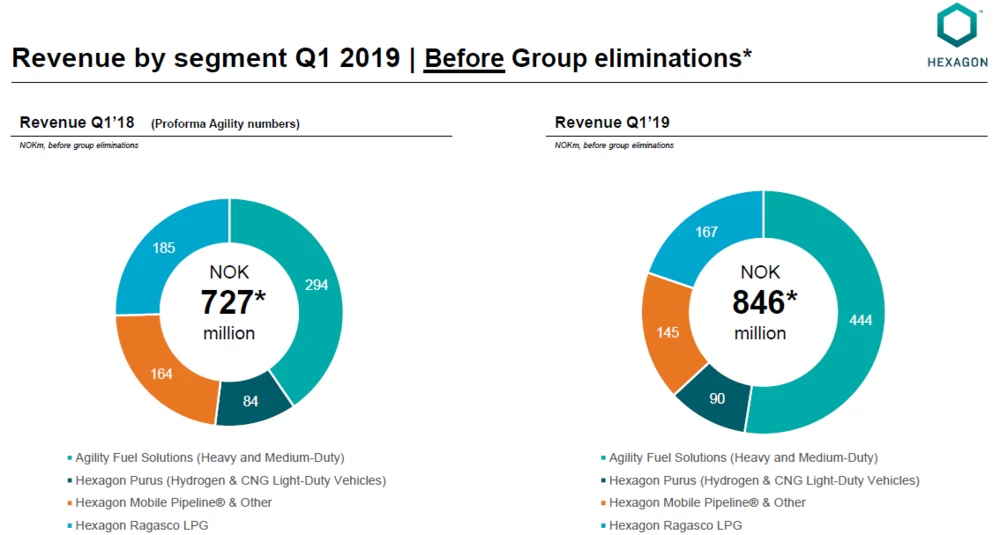Select Hexagon Purus legend label under Q1'18 chart
This screenshot has width=1000, height=535.
point(230,480)
